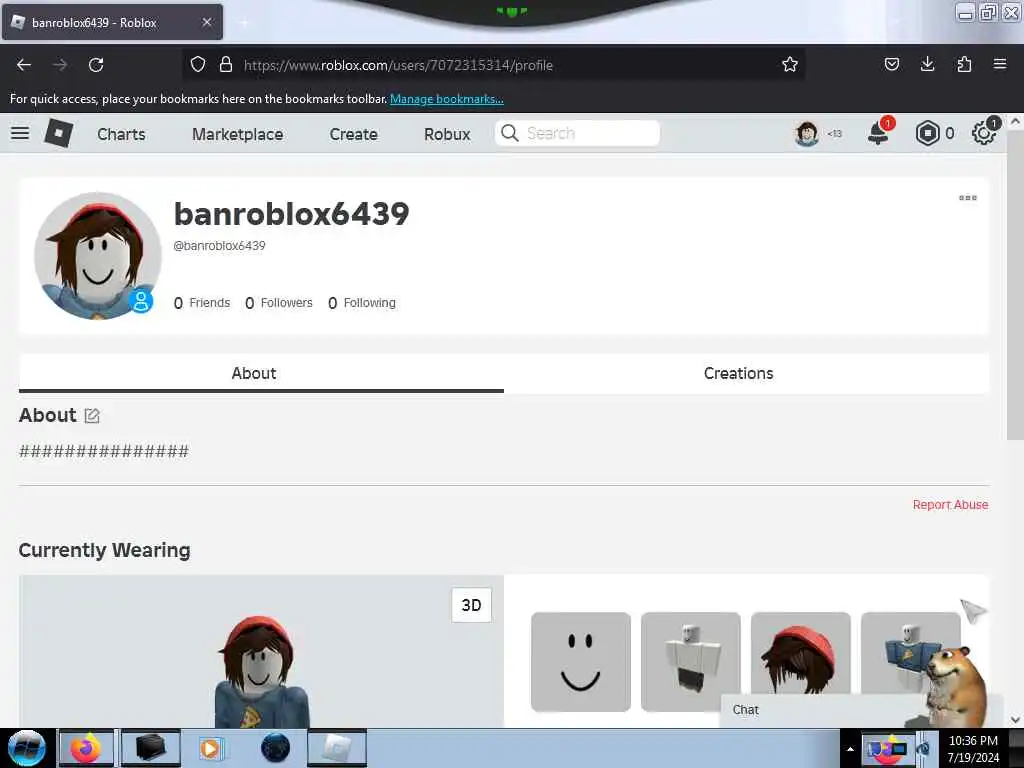1024x768 pixels.
Task: Open the Manage bookmarks link
Action: pyautogui.click(x=447, y=99)
